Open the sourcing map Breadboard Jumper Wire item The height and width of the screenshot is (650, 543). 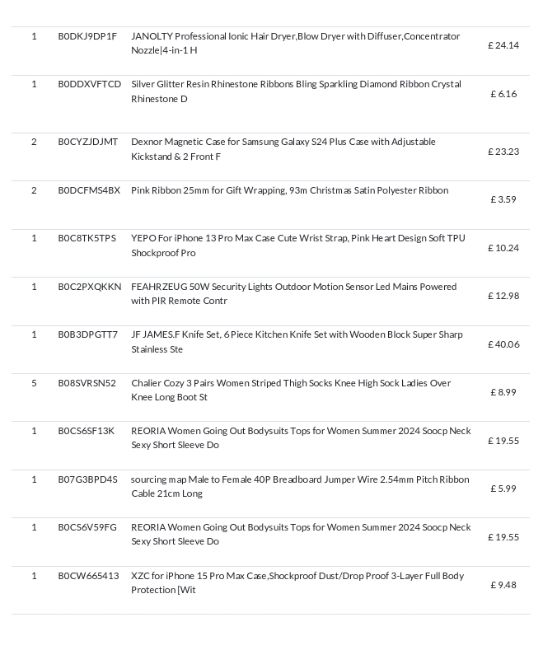coord(300,486)
